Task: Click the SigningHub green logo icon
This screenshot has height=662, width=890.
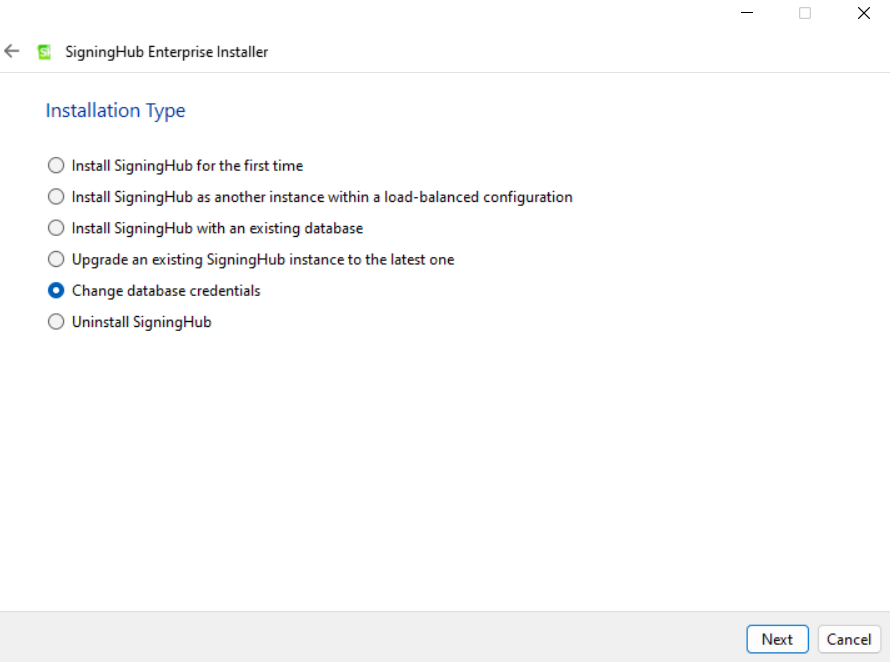Action: (44, 52)
